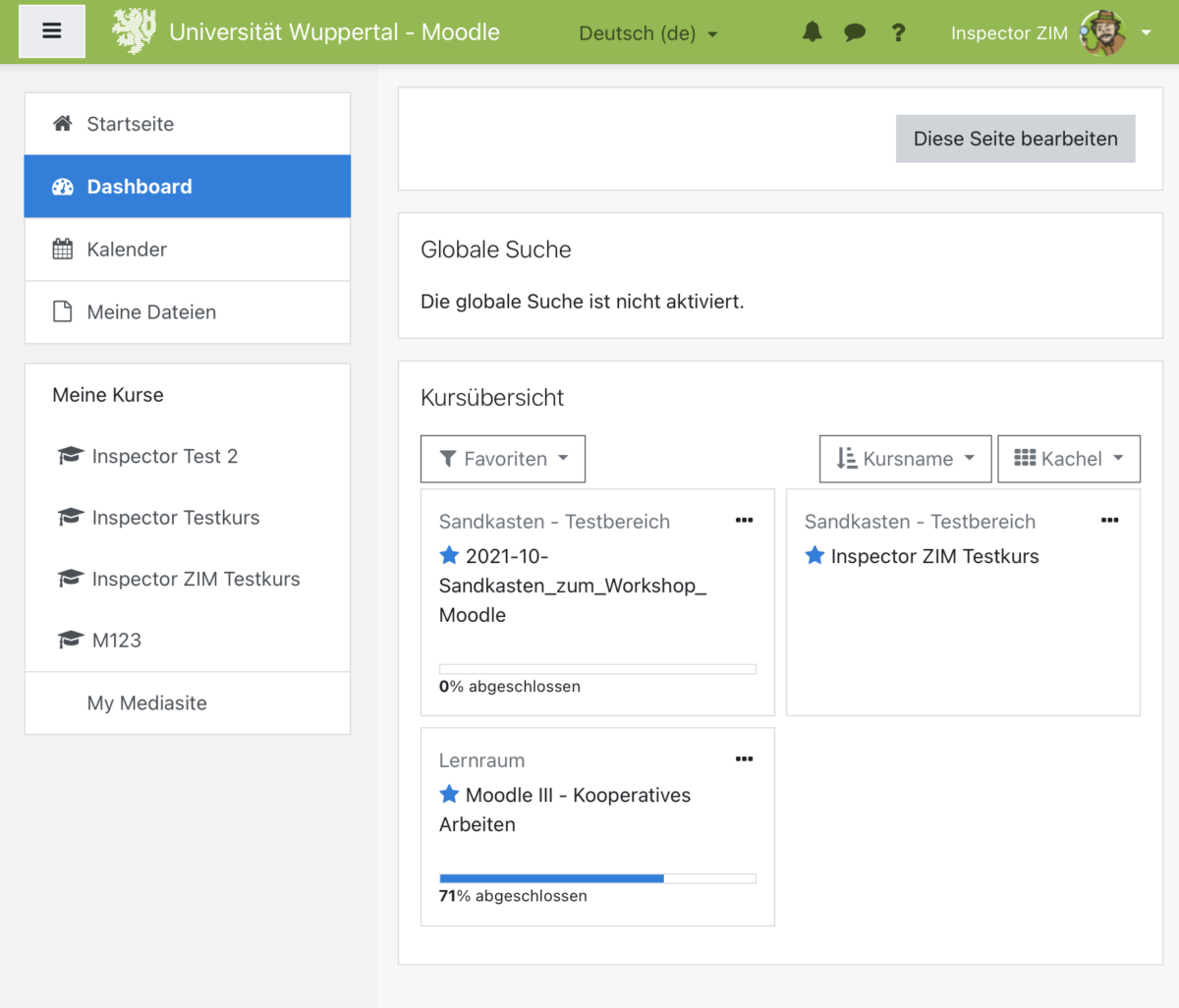Viewport: 1179px width, 1008px height.
Task: Toggle the star on Moodle III course
Action: 449,794
